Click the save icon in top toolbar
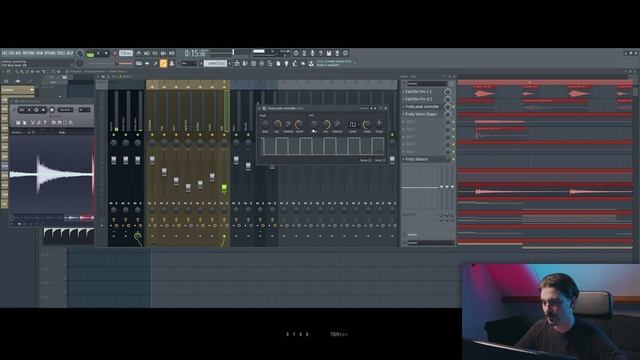The width and height of the screenshot is (640, 360). pyautogui.click(x=329, y=53)
